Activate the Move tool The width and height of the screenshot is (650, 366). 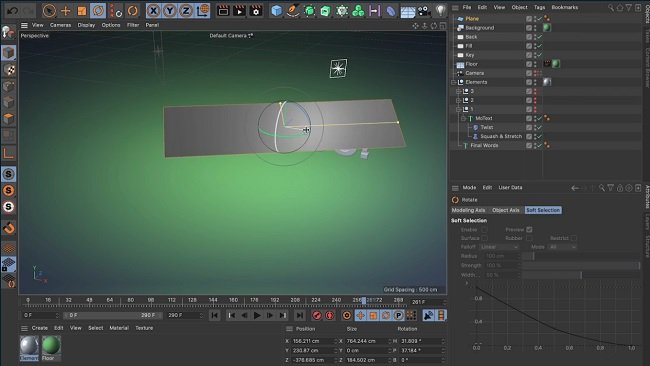[65, 10]
